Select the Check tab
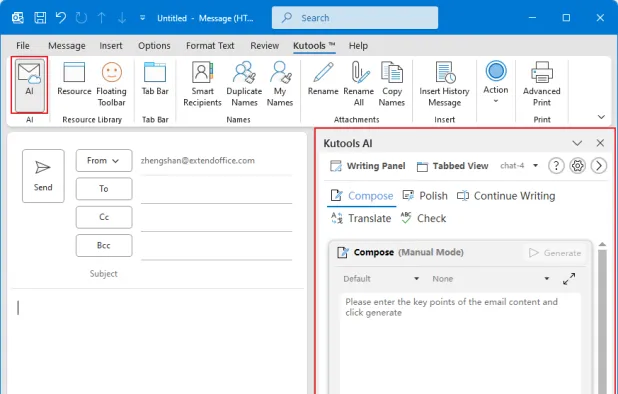The width and height of the screenshot is (618, 394). click(423, 218)
